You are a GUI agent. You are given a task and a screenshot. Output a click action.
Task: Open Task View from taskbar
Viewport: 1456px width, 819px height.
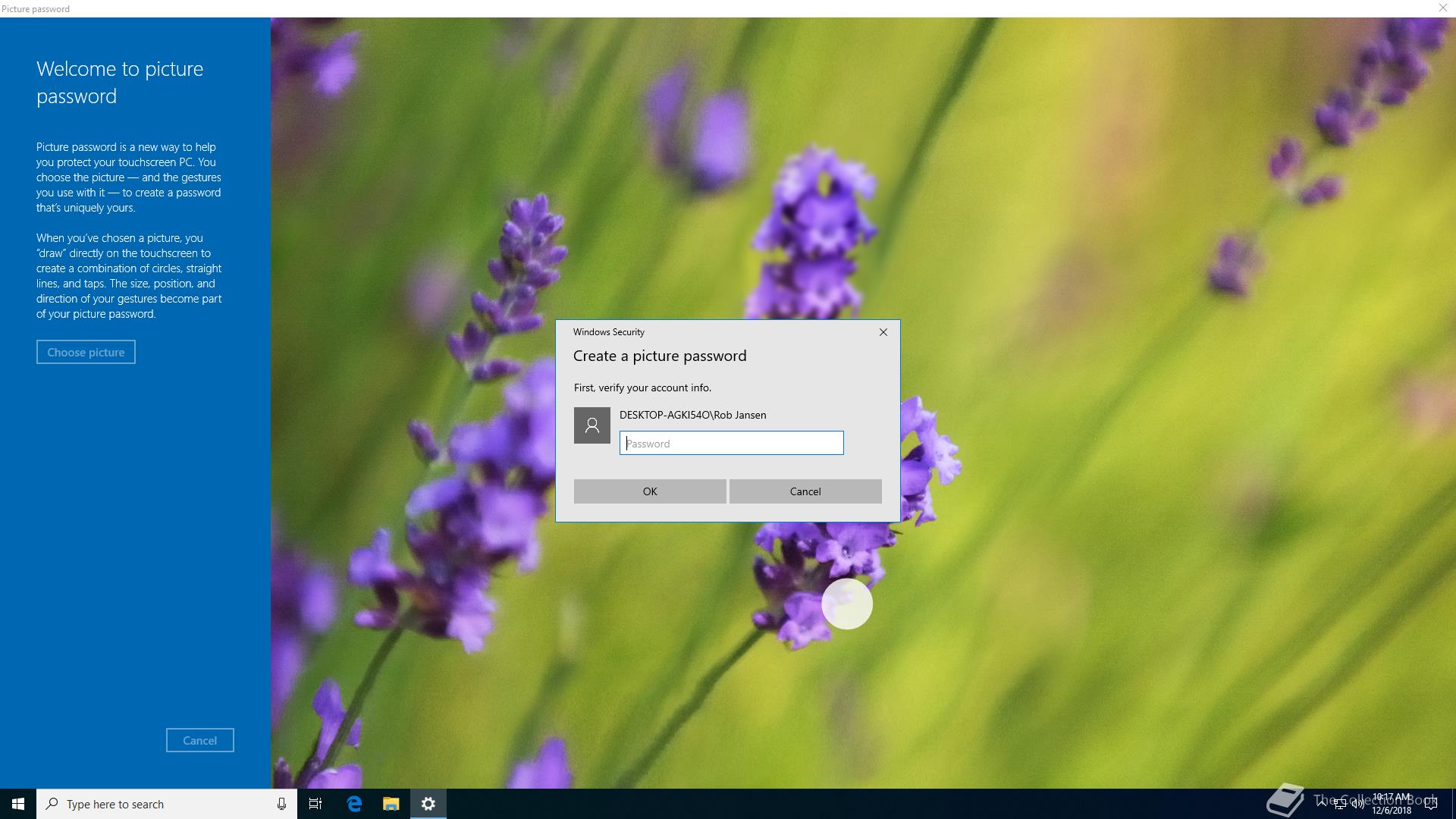(x=315, y=804)
